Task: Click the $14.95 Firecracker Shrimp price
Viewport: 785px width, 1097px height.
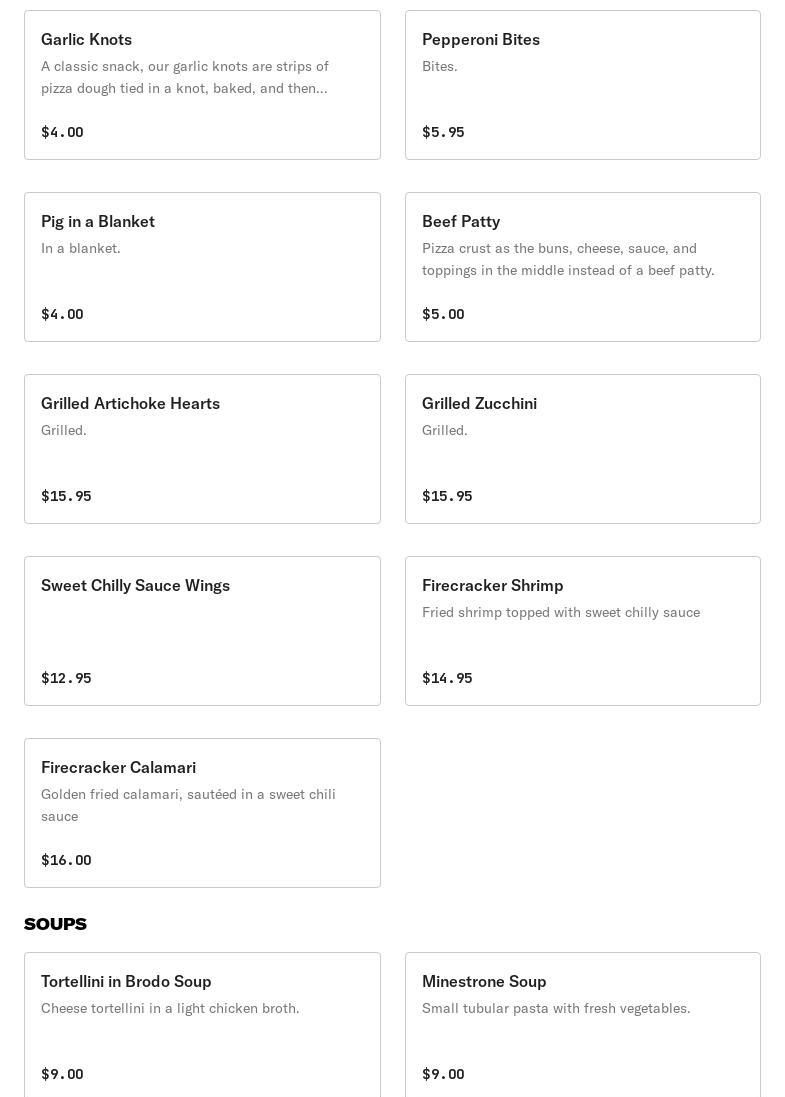Action: pos(447,678)
